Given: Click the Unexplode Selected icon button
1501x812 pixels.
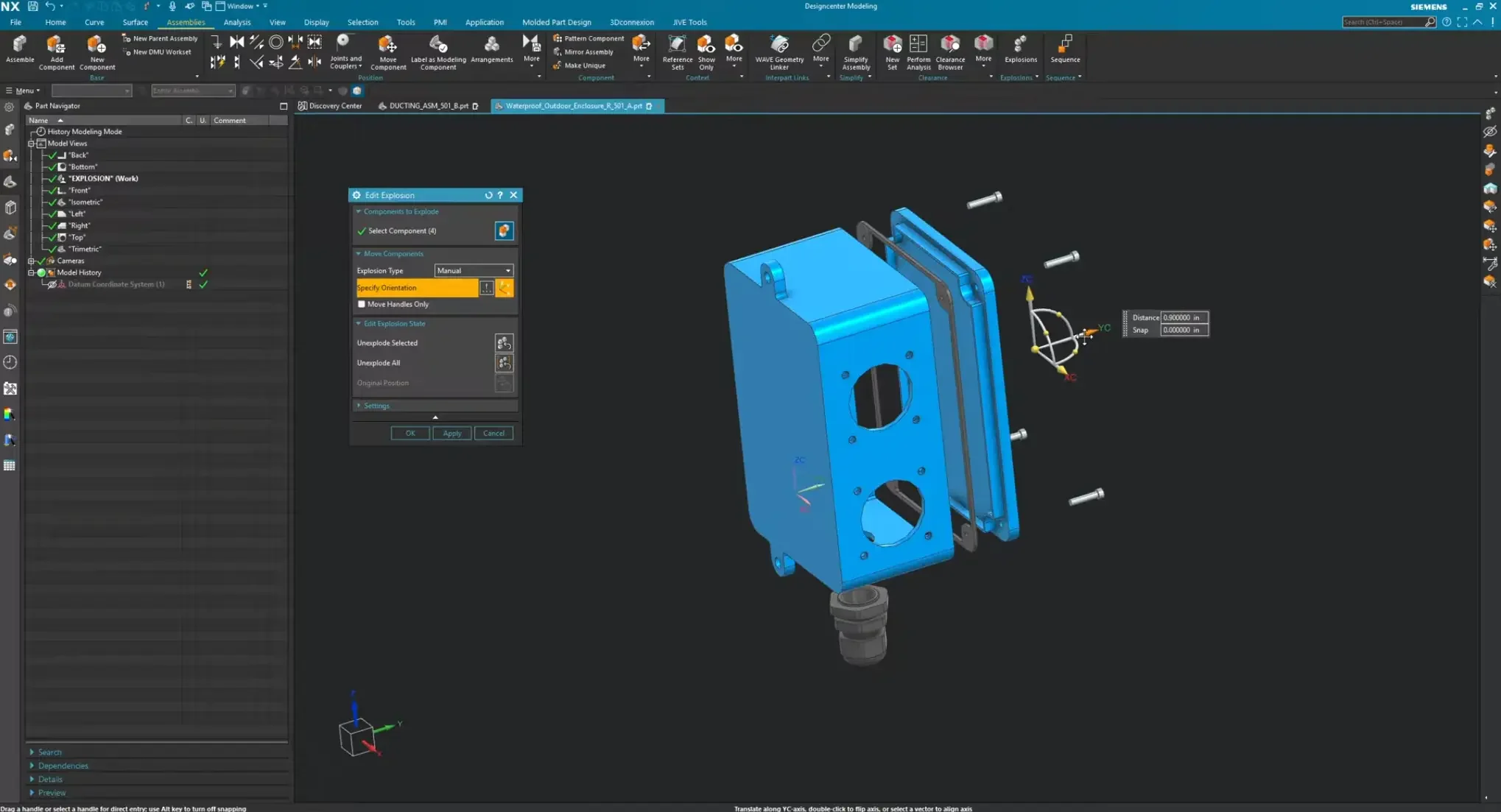Looking at the screenshot, I should click(504, 343).
